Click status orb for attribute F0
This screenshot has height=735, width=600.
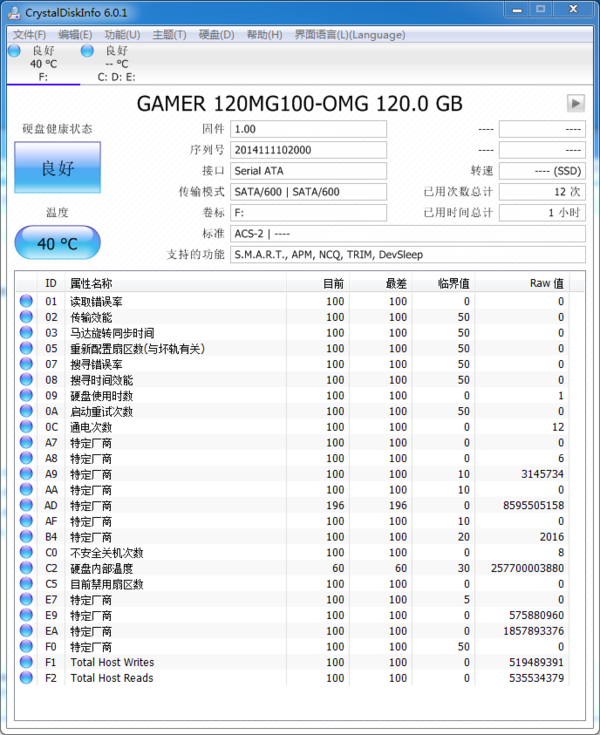(26, 646)
